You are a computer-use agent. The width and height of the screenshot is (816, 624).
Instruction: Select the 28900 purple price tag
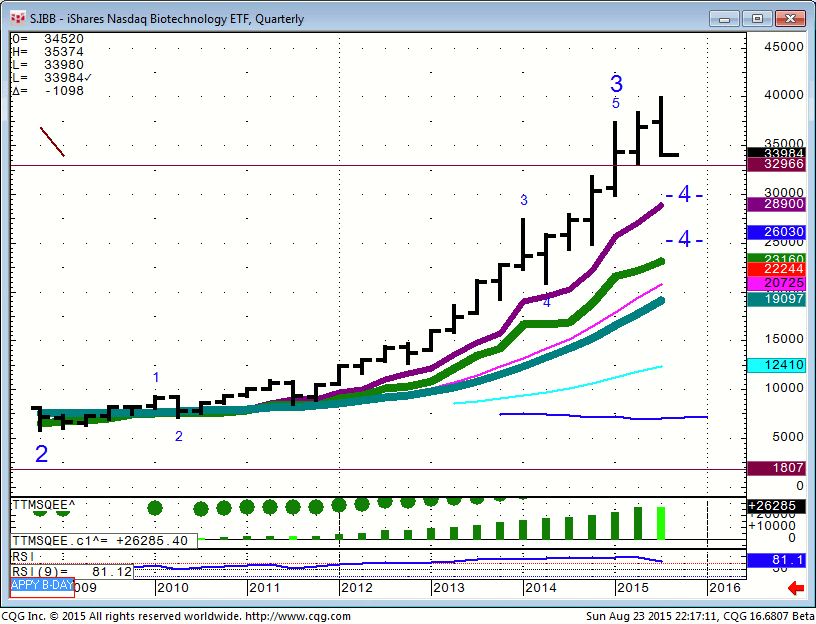point(776,204)
